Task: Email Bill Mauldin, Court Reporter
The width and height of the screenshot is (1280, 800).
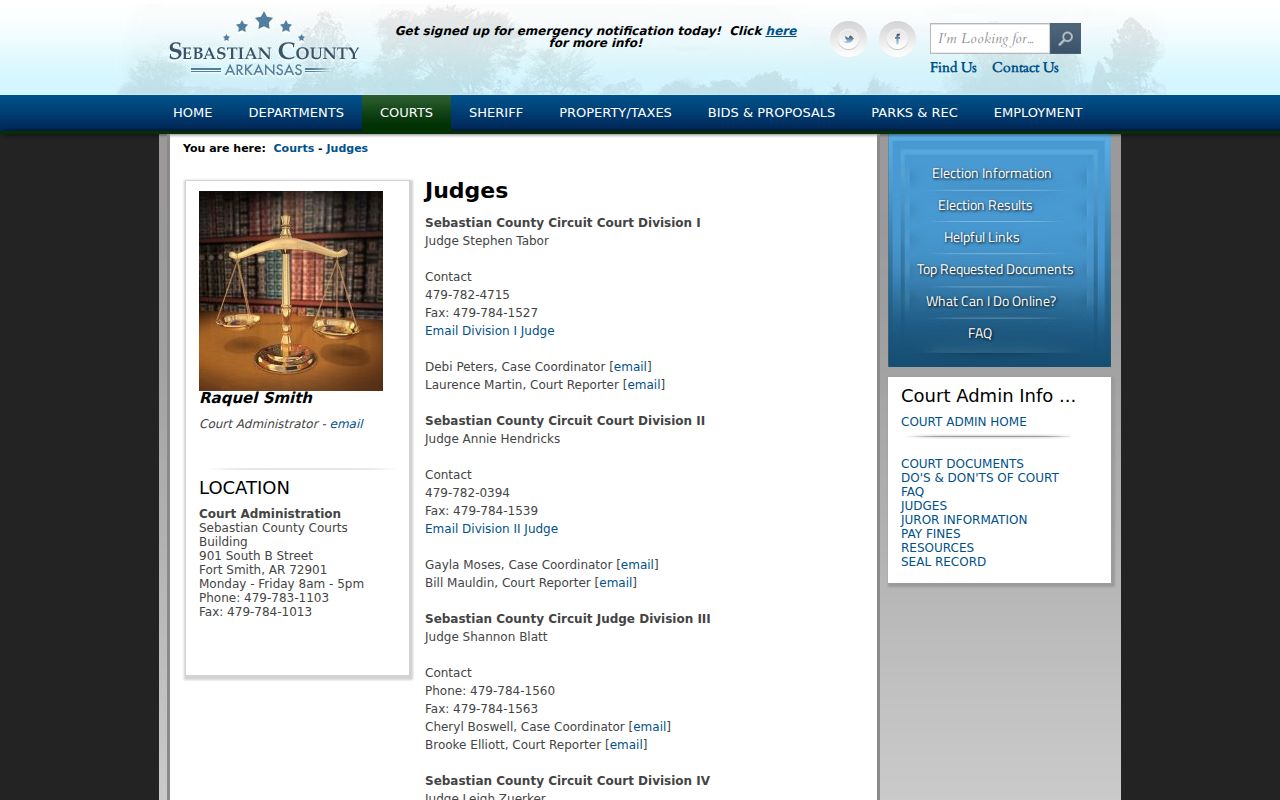Action: pos(616,583)
